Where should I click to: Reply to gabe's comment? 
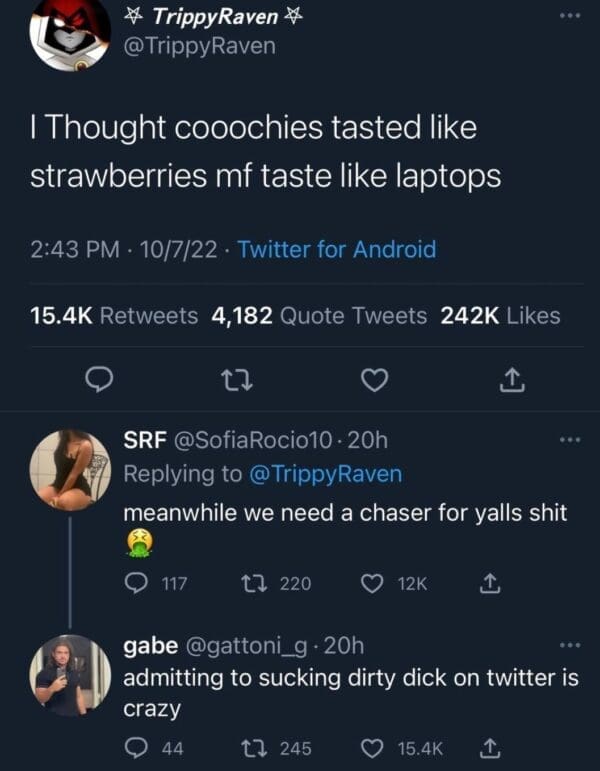137,747
